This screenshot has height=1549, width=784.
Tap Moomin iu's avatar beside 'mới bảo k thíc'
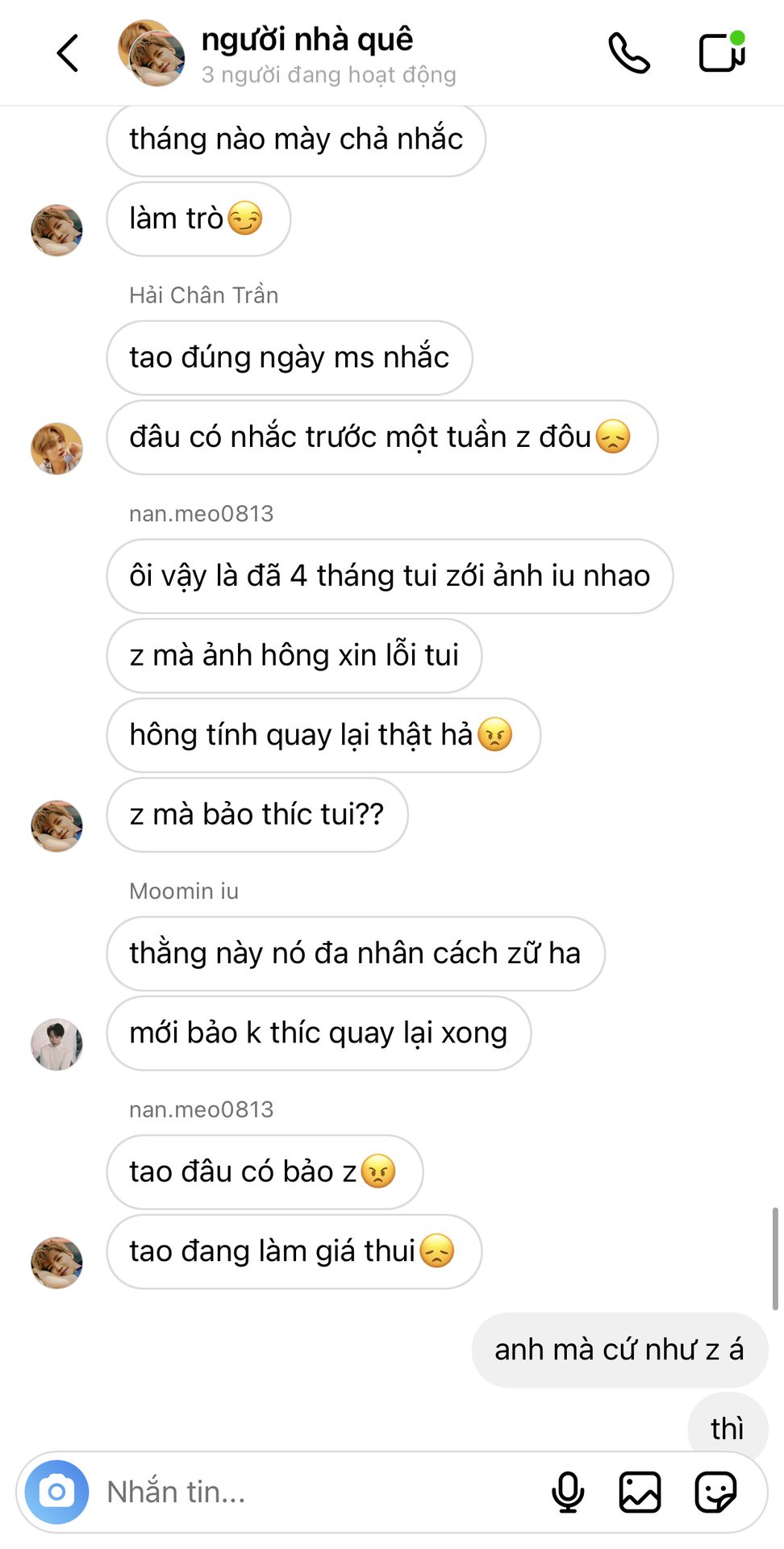[x=56, y=1044]
